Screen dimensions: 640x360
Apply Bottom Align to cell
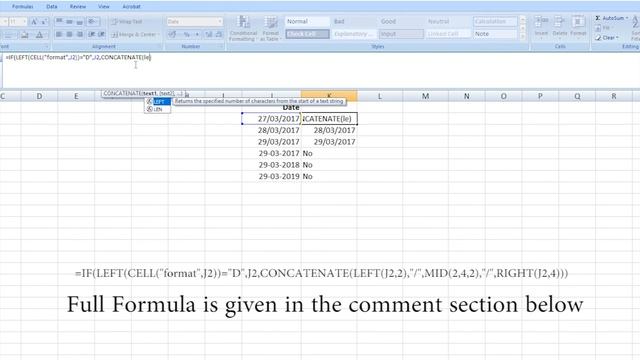click(x=79, y=22)
